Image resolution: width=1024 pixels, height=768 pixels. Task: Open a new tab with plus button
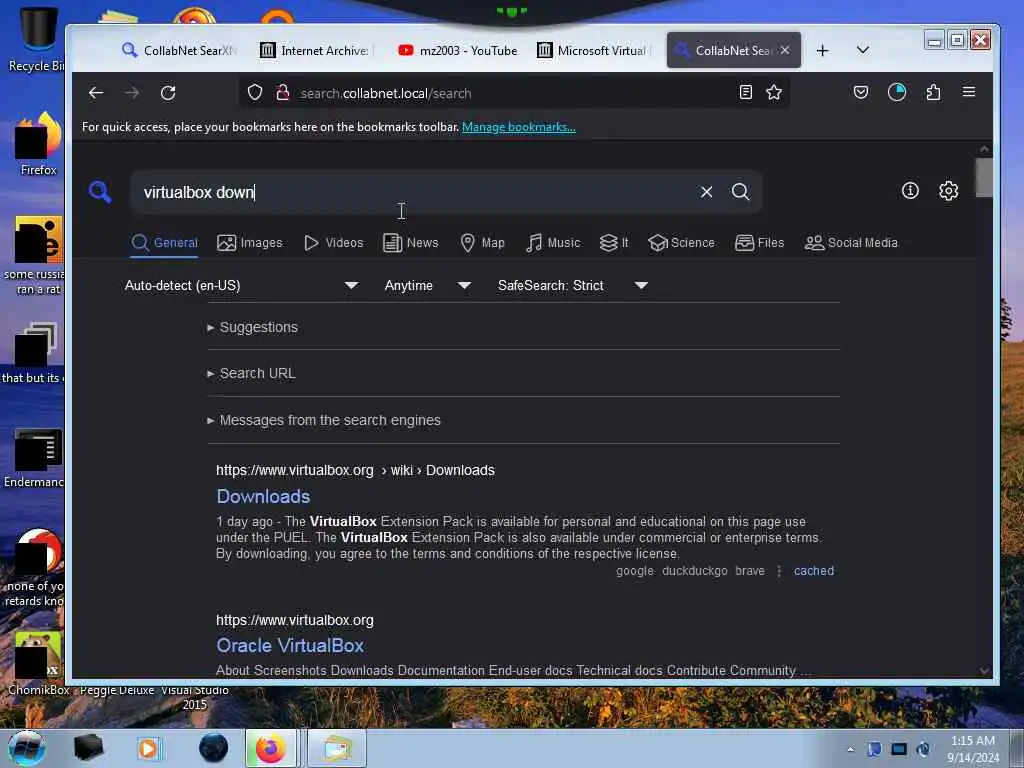pos(822,50)
